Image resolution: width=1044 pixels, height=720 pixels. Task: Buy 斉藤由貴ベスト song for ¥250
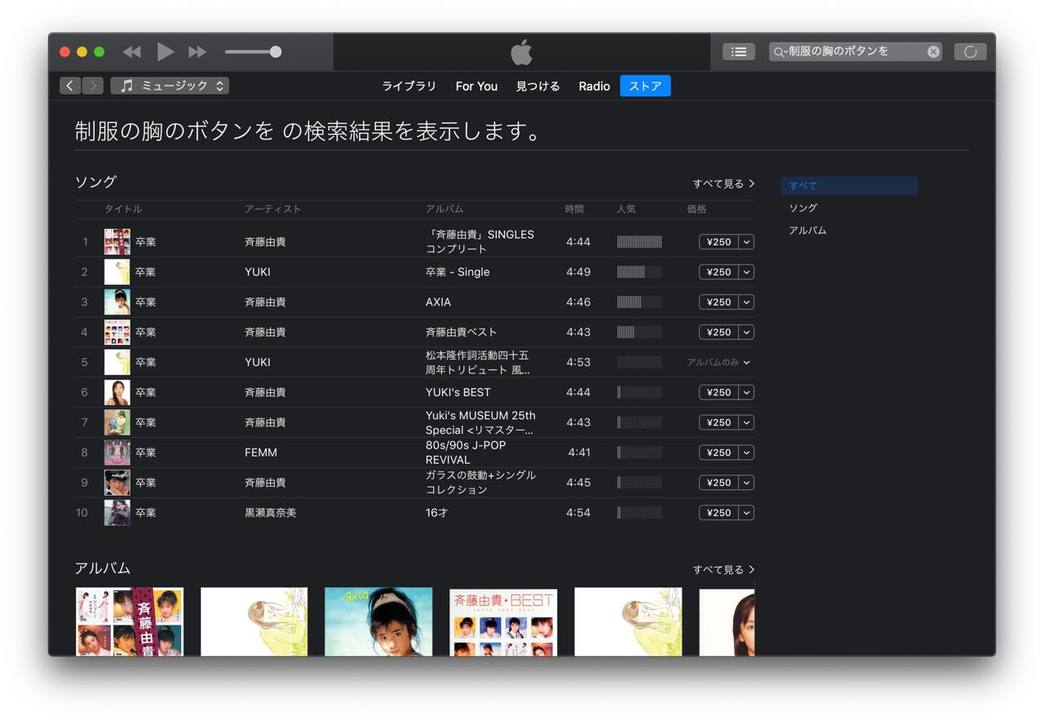(x=718, y=332)
